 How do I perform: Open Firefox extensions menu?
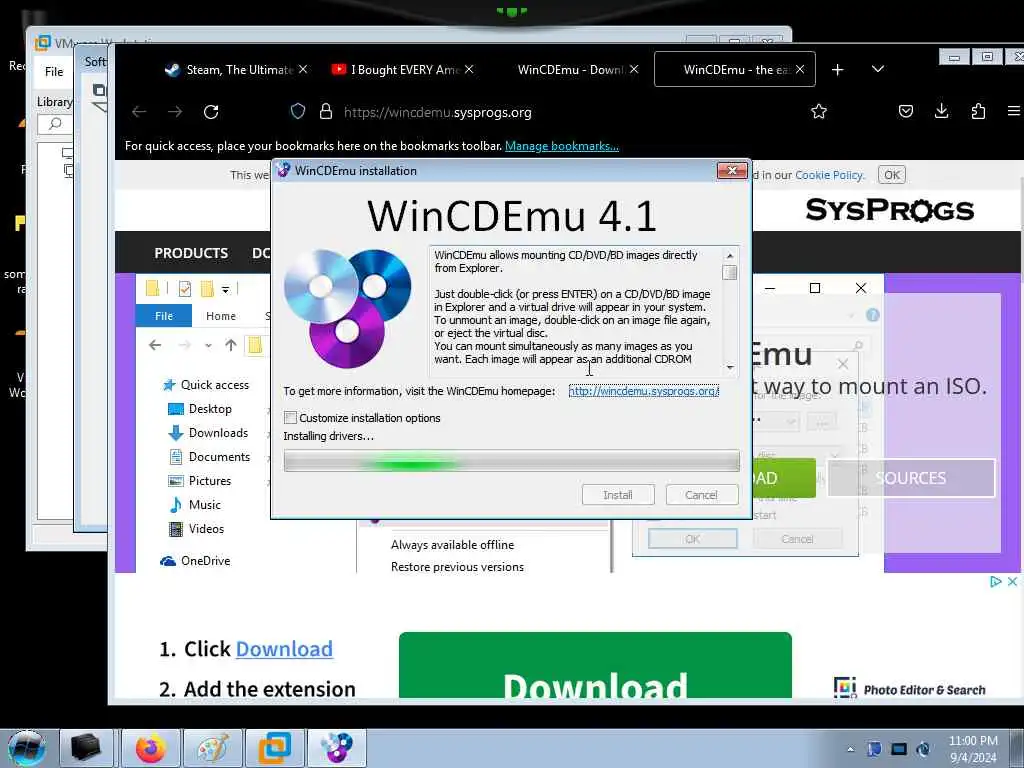pos(978,112)
